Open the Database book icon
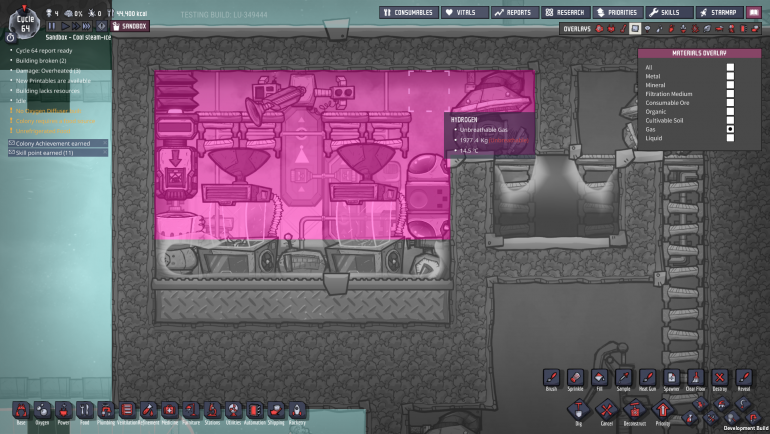770x434 pixels. pyautogui.click(x=754, y=12)
